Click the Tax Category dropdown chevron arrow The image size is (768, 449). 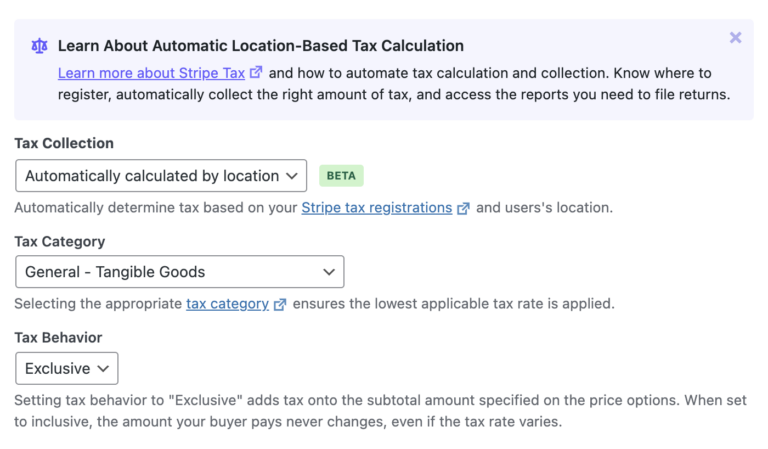coord(329,272)
